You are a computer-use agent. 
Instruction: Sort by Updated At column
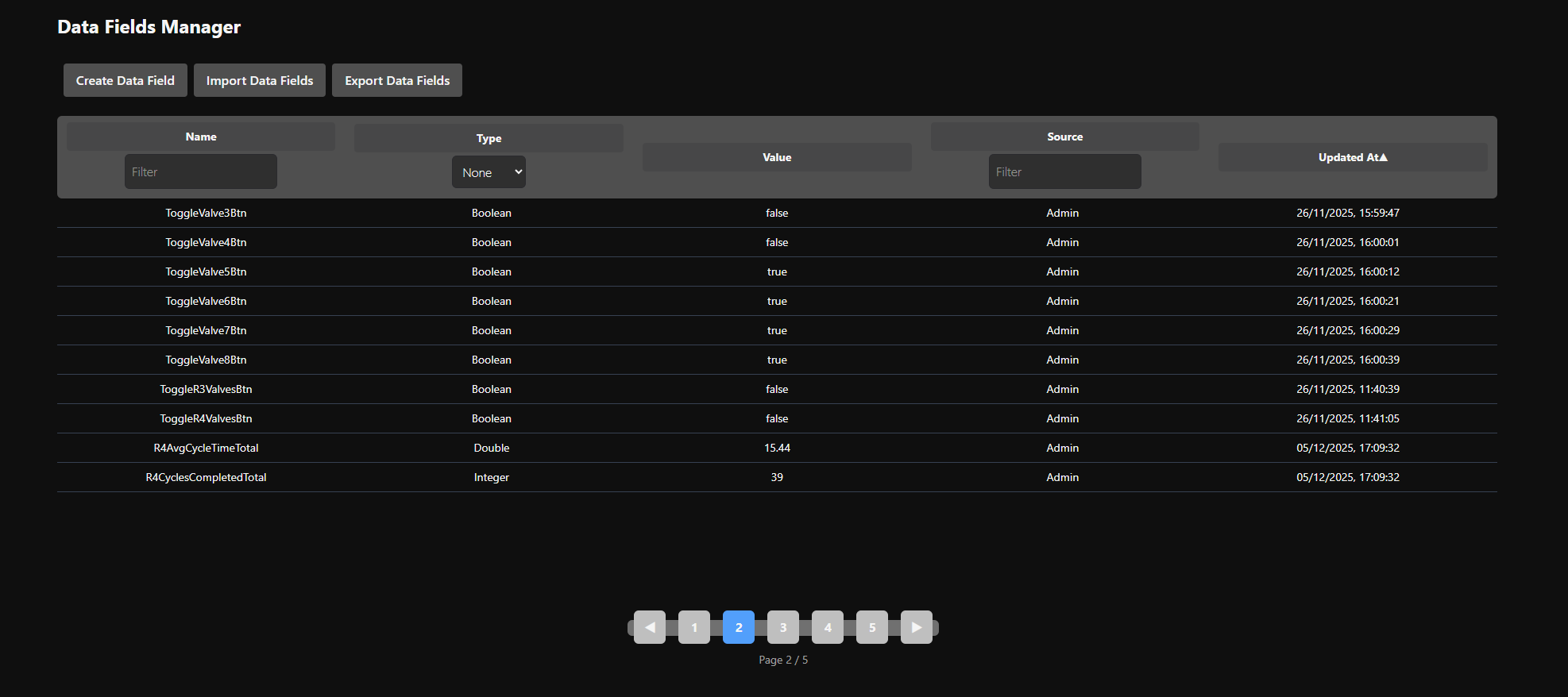point(1352,157)
